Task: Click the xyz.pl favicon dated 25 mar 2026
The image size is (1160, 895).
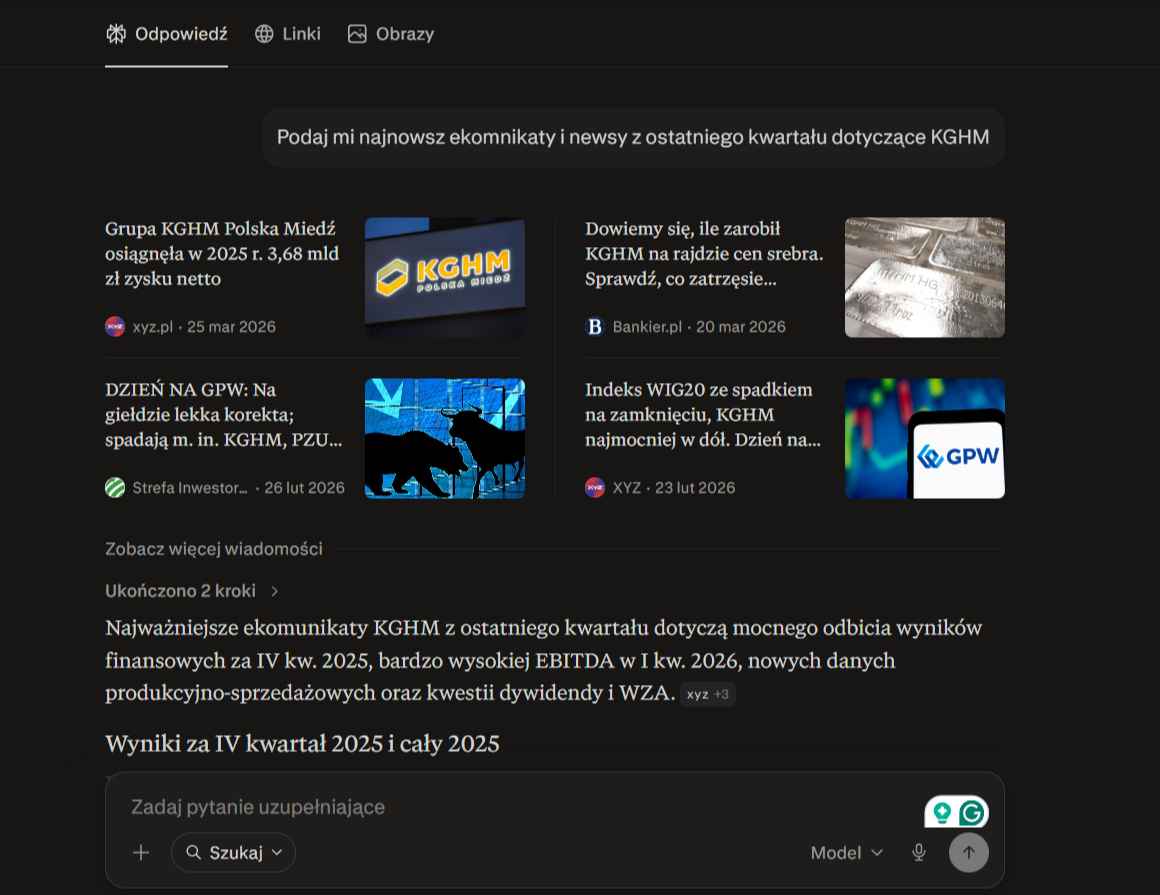Action: 115,326
